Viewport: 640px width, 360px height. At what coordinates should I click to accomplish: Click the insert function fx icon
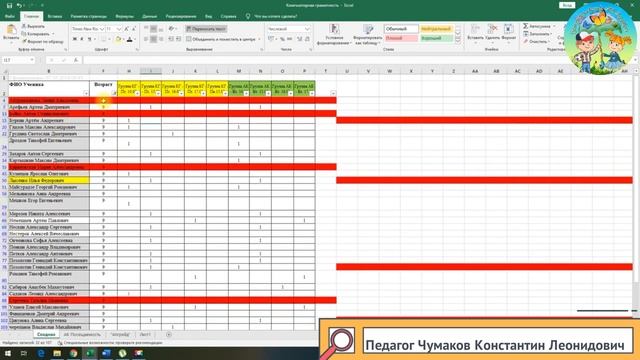click(76, 60)
